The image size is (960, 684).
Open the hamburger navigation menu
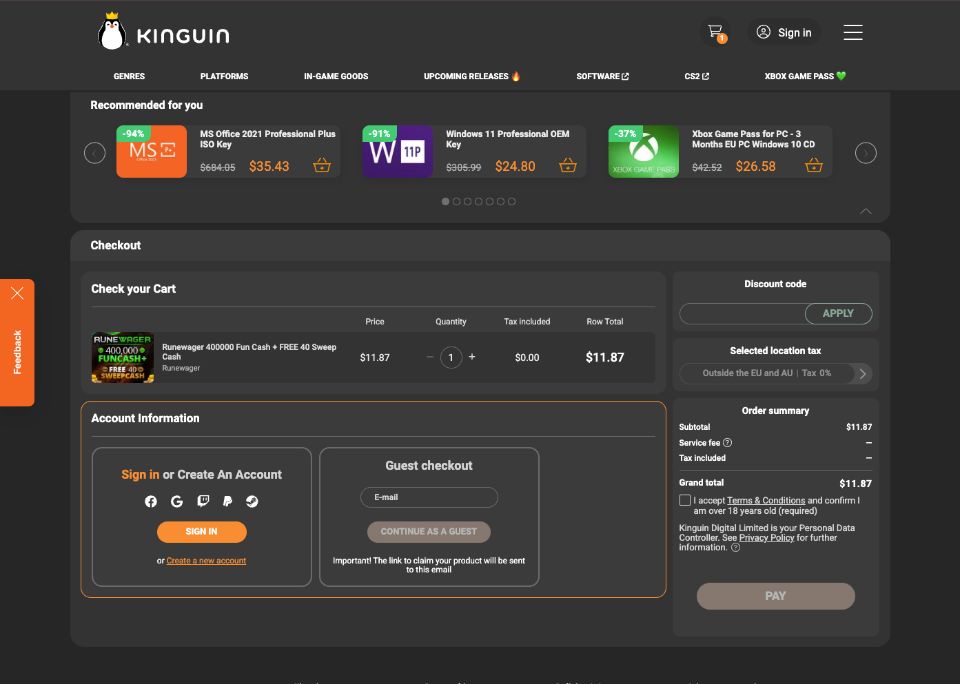click(852, 31)
